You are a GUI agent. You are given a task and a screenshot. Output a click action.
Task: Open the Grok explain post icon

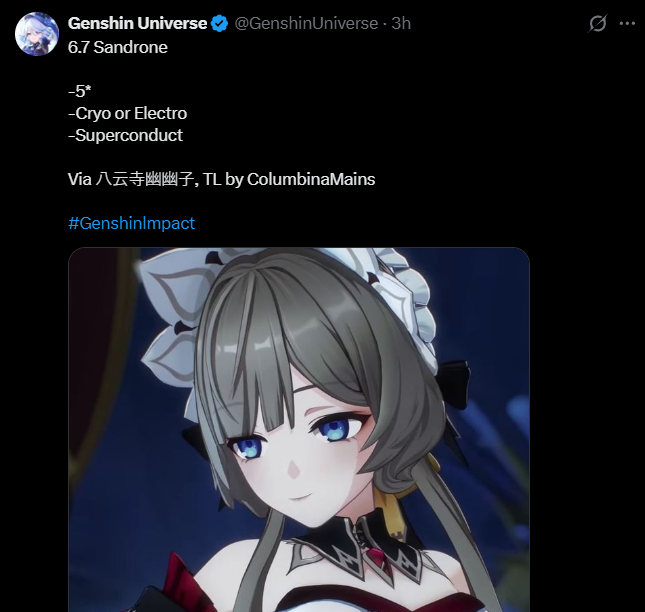click(x=597, y=23)
